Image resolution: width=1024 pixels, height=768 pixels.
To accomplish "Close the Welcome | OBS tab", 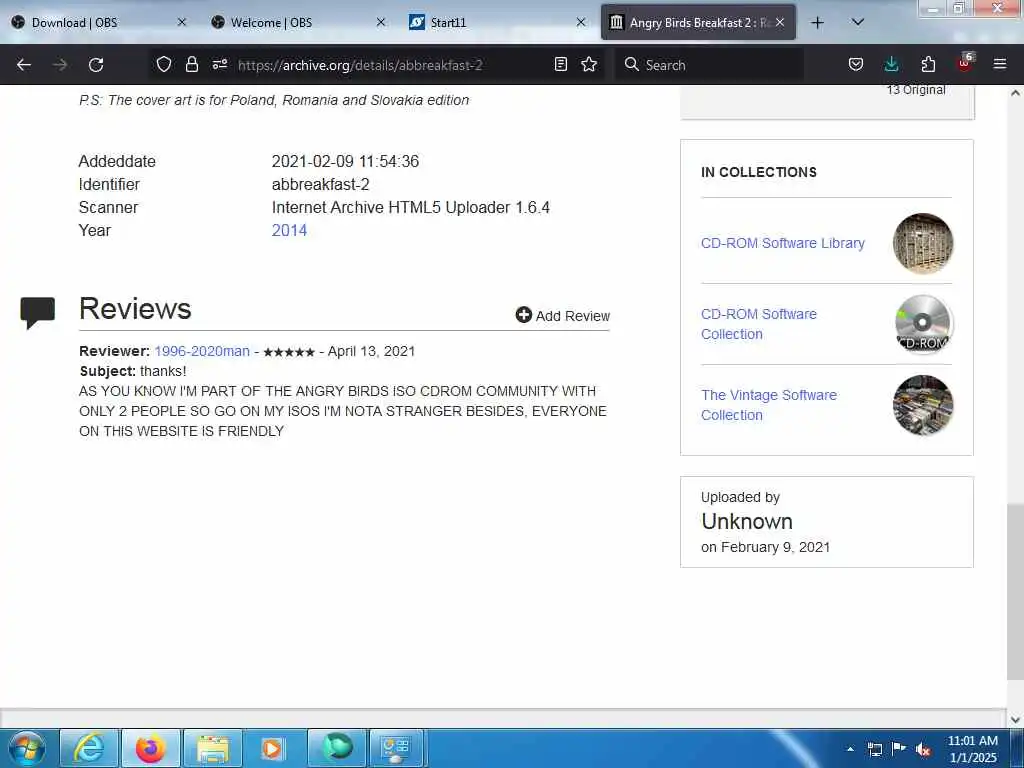I will [381, 22].
